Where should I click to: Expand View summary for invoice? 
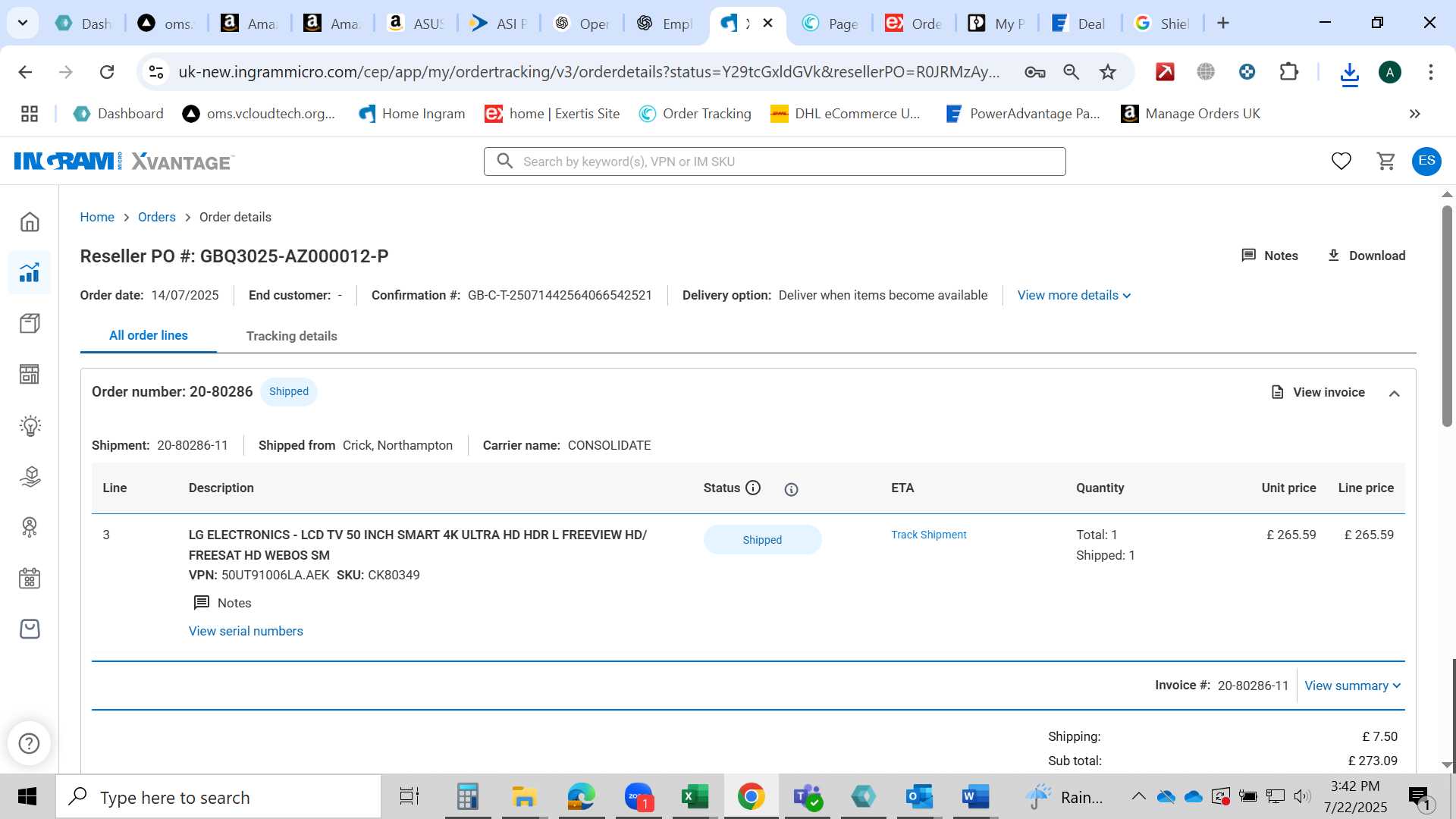tap(1353, 686)
